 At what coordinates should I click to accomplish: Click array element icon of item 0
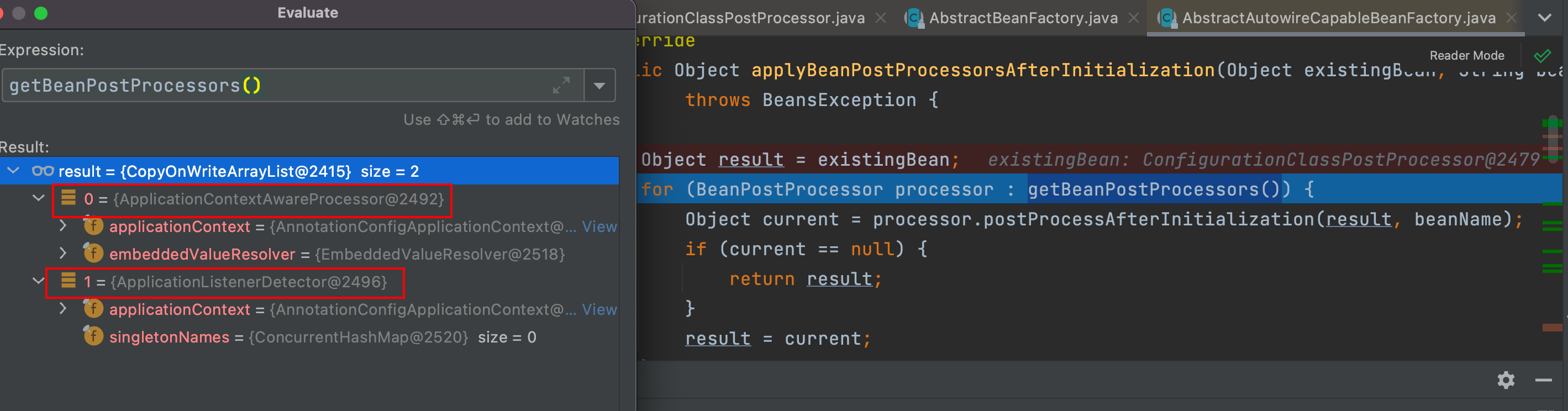(68, 197)
